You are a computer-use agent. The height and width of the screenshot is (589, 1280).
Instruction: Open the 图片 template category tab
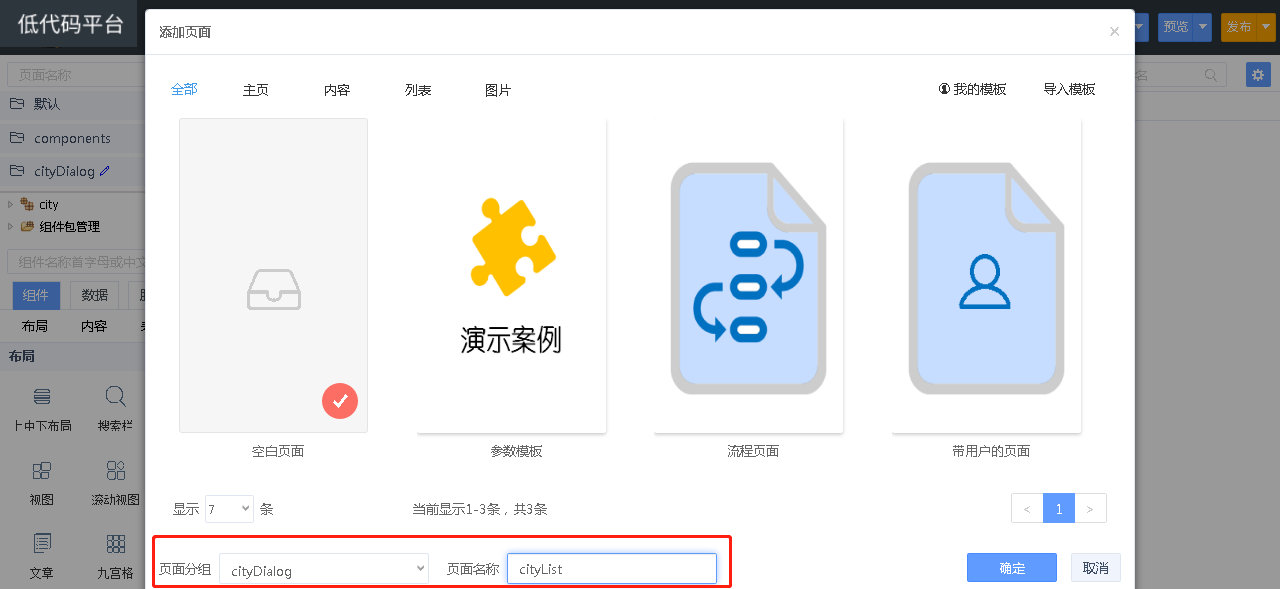point(498,90)
